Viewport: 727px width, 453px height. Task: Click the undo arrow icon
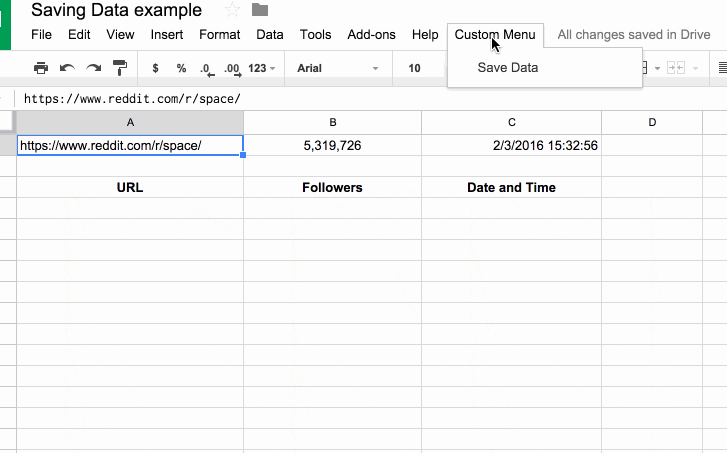click(67, 68)
